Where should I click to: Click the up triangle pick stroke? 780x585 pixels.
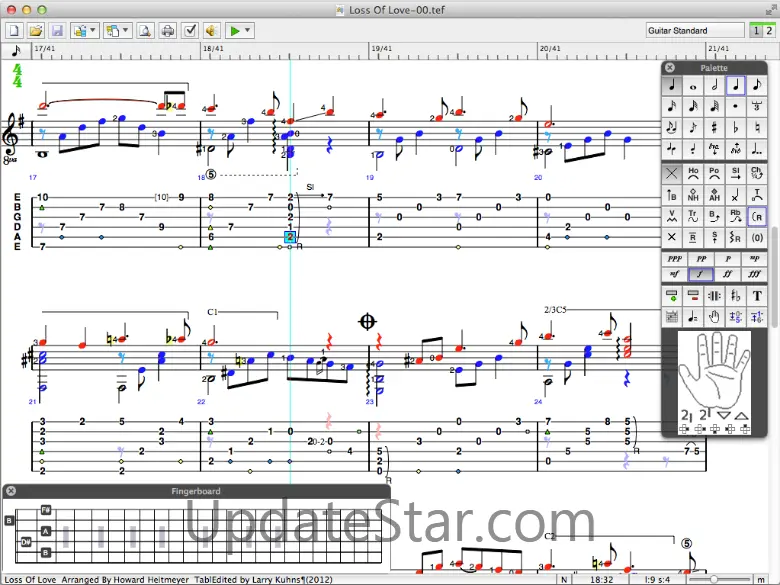(x=741, y=415)
